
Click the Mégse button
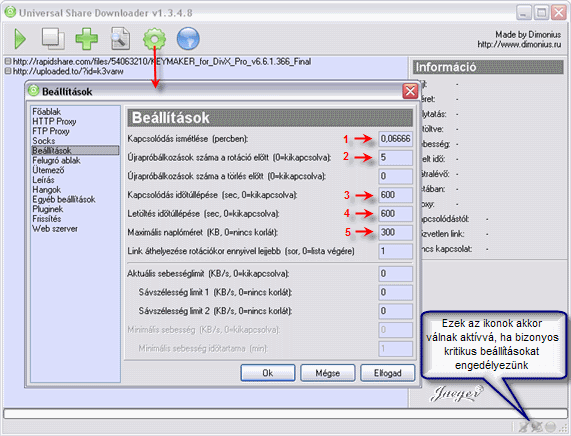coord(327,373)
